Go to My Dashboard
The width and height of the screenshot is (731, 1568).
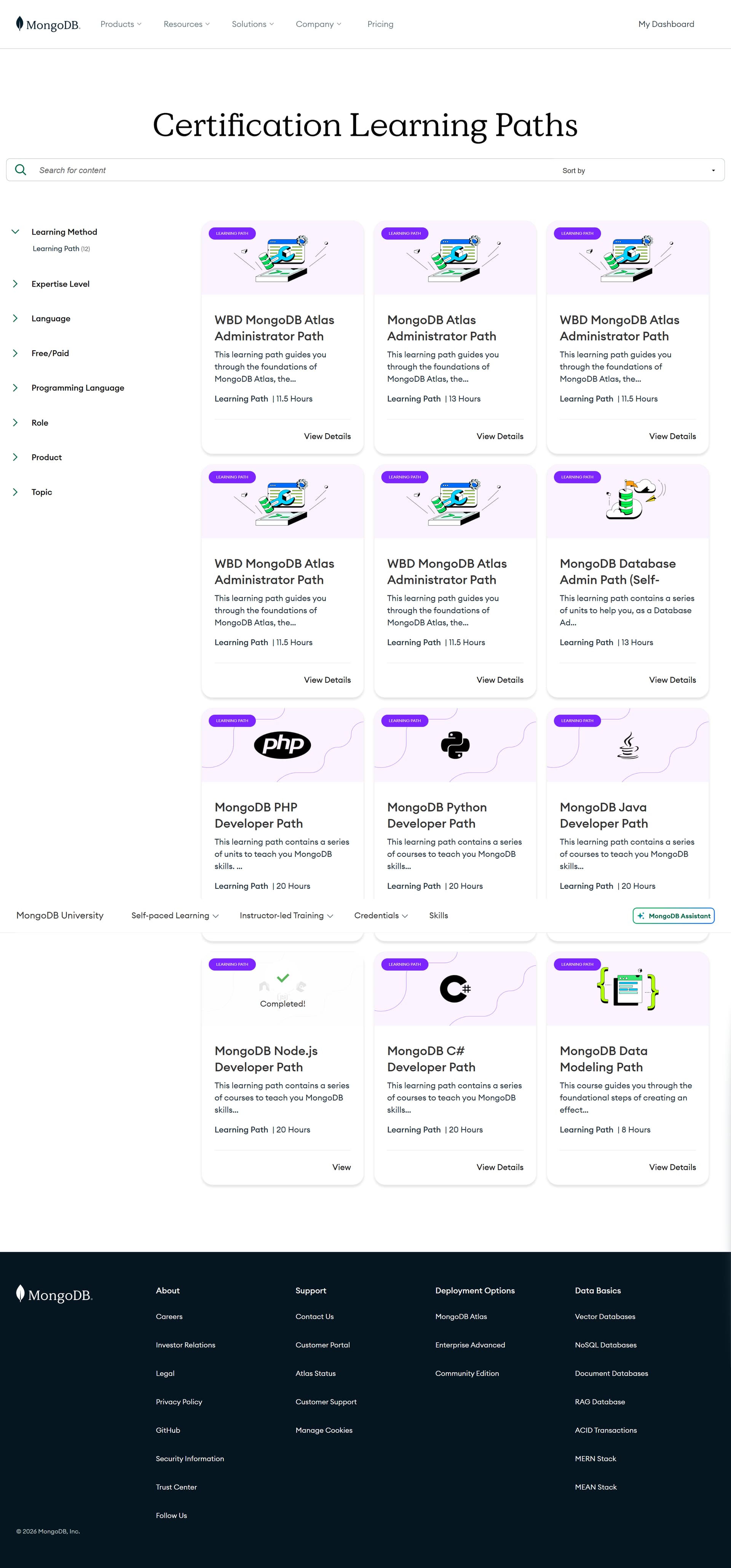(x=666, y=24)
